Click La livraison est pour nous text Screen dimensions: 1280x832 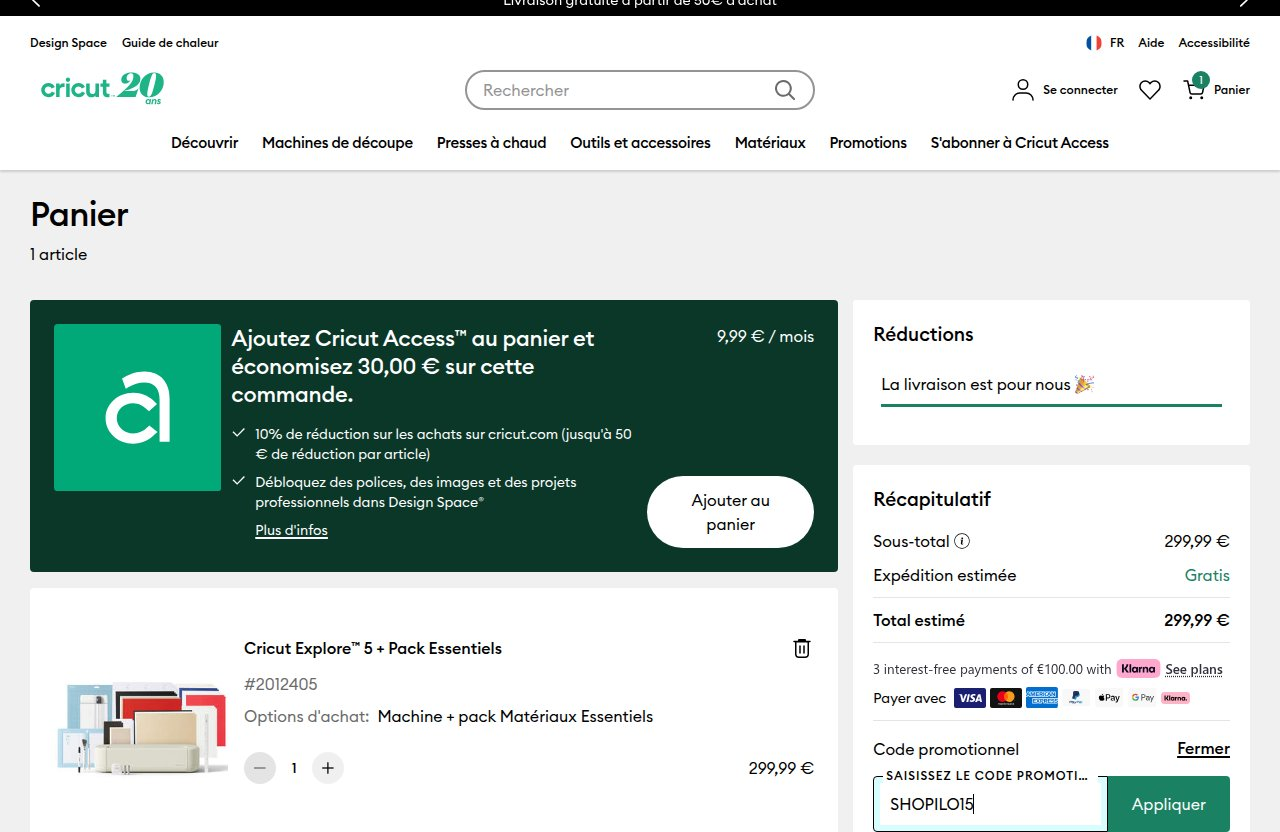987,384
